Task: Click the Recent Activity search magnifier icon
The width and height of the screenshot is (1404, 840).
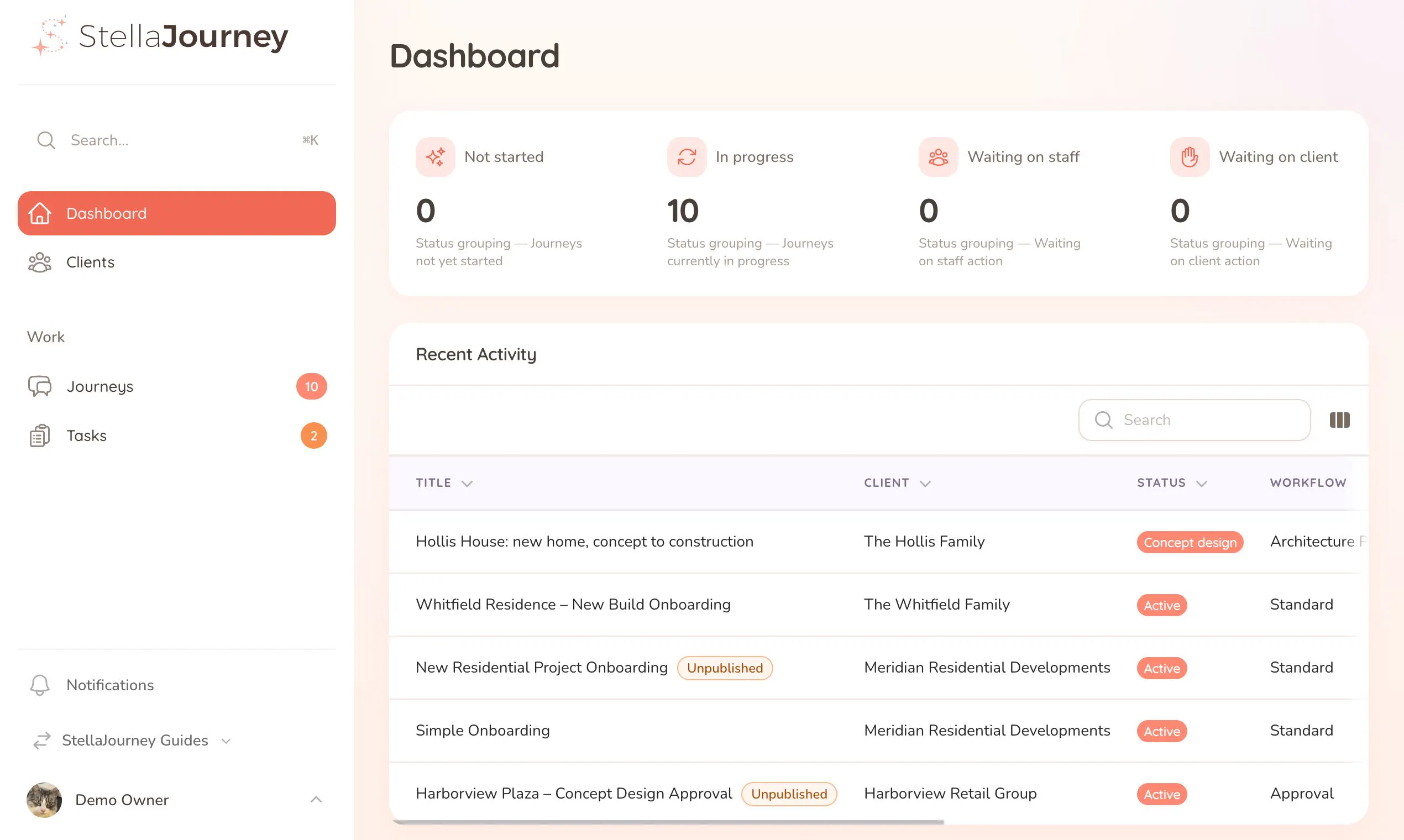Action: click(x=1103, y=420)
